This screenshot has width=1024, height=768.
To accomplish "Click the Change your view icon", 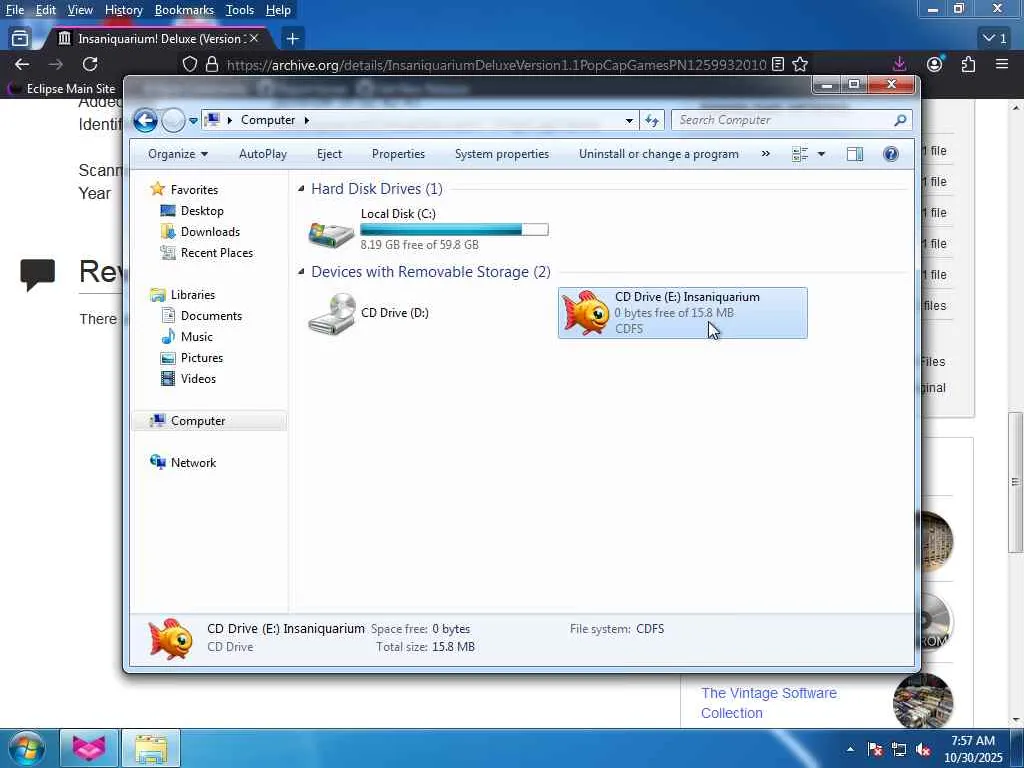I will pyautogui.click(x=800, y=154).
